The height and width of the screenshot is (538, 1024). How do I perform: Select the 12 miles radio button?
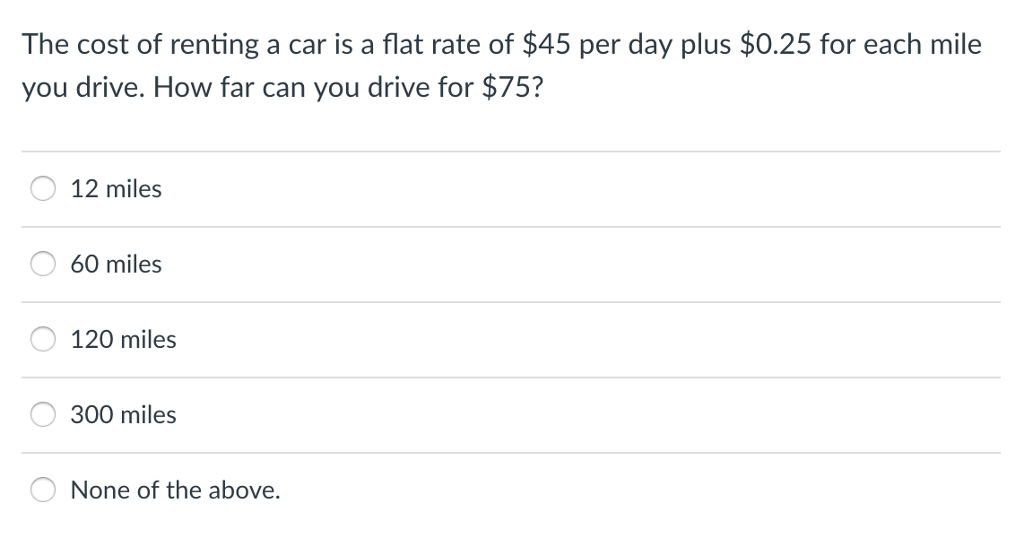tap(43, 189)
